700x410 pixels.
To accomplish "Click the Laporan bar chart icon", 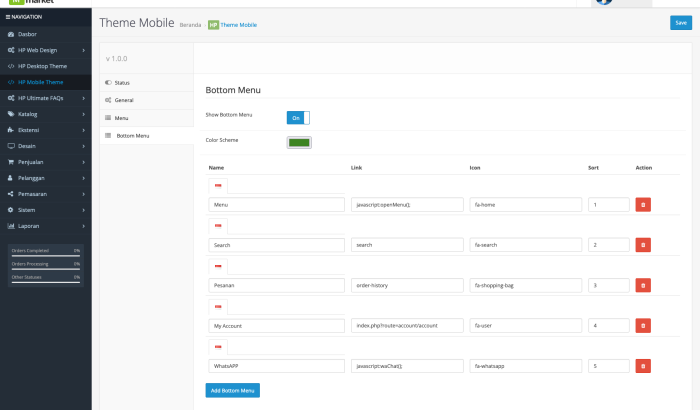I will tap(11, 226).
